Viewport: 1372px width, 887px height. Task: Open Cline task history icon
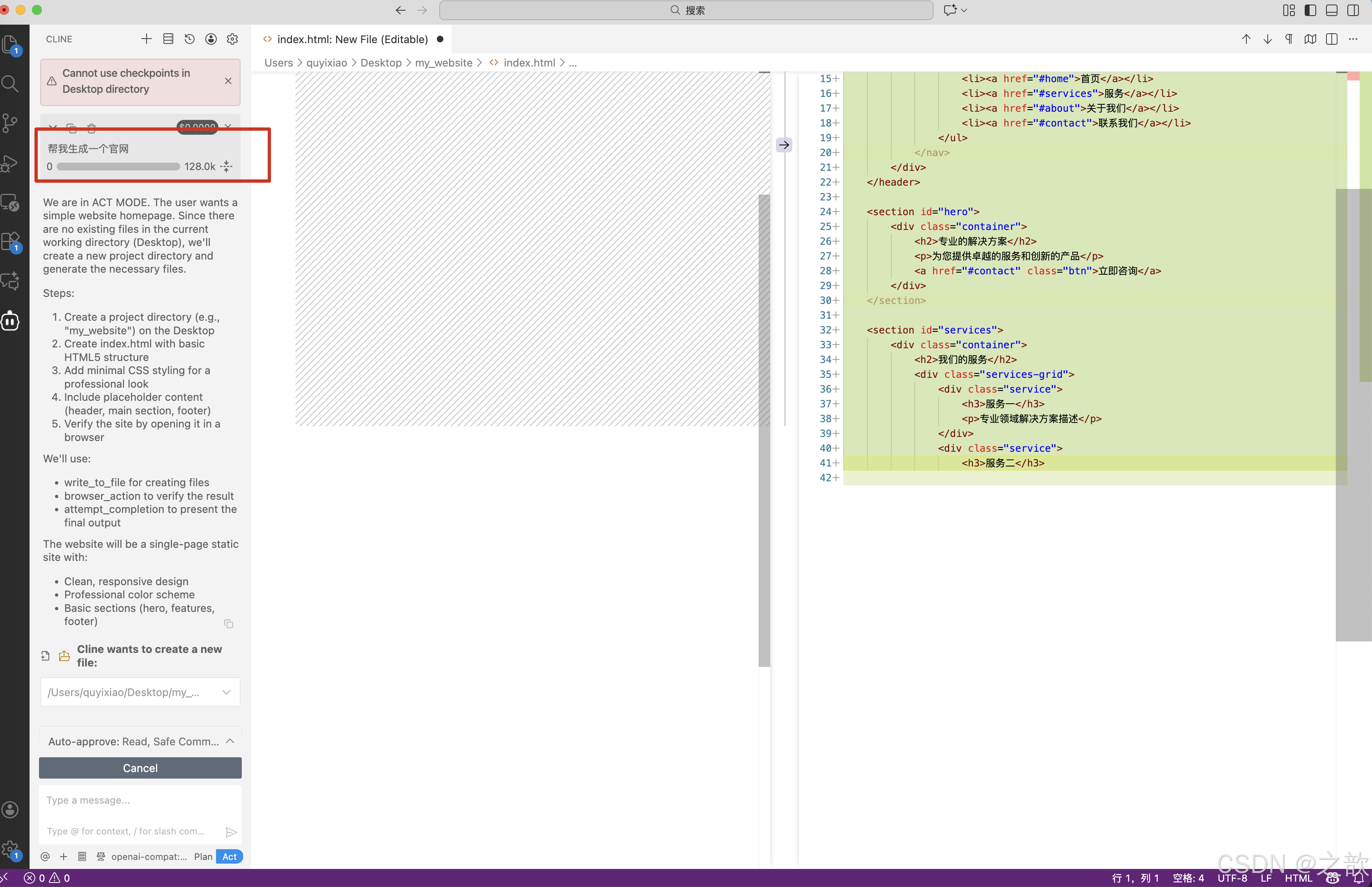pos(189,39)
